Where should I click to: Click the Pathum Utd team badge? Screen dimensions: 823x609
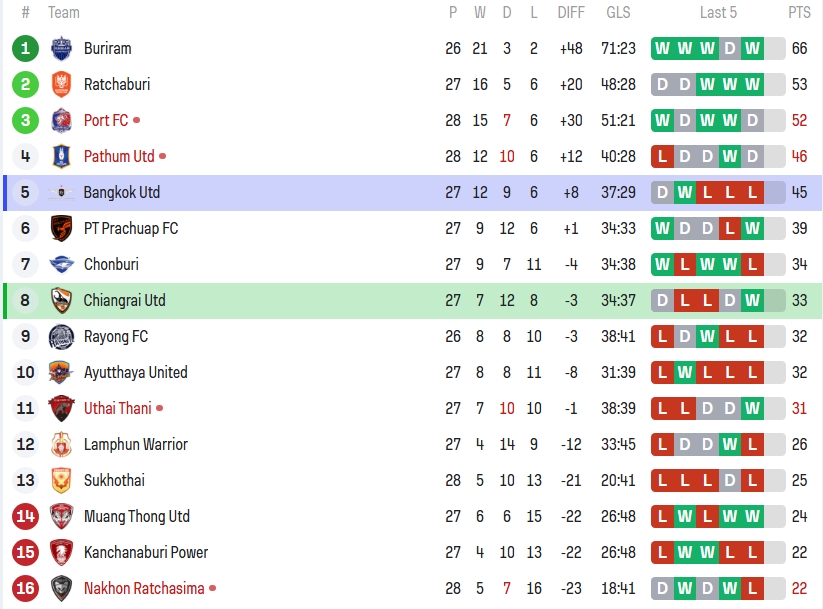[x=61, y=156]
